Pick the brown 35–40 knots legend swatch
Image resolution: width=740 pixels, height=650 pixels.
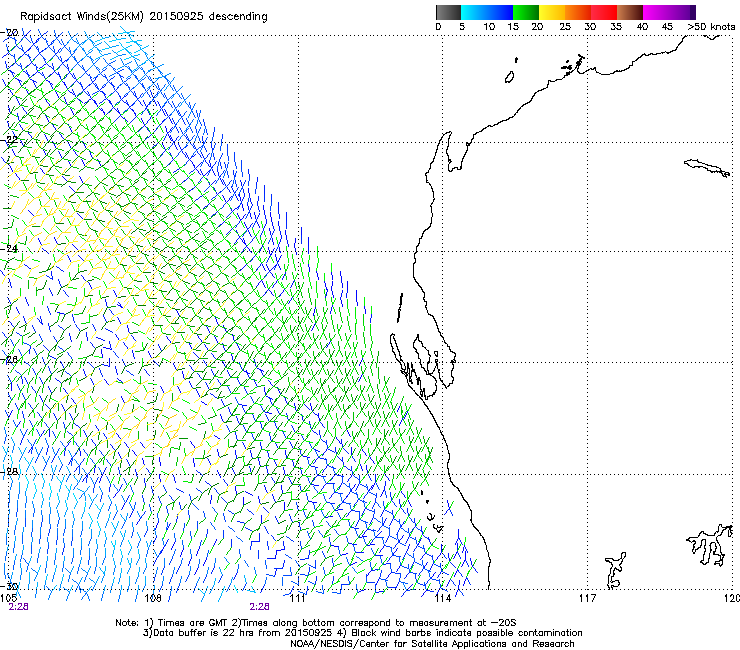point(630,12)
